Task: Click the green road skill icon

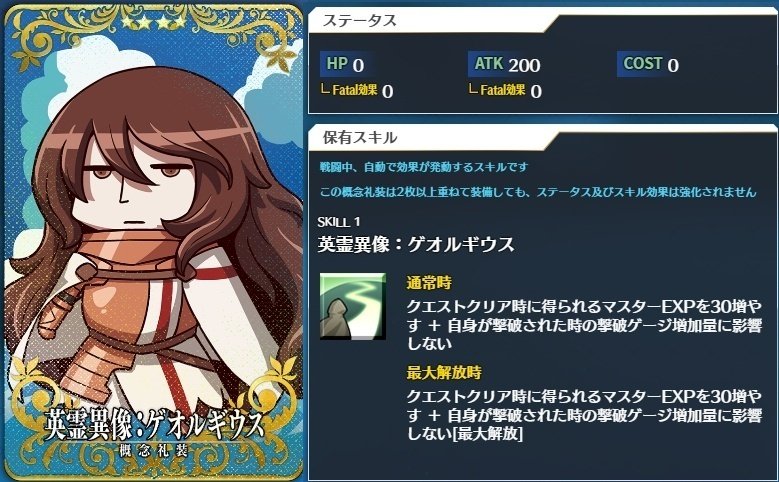Action: point(353,306)
